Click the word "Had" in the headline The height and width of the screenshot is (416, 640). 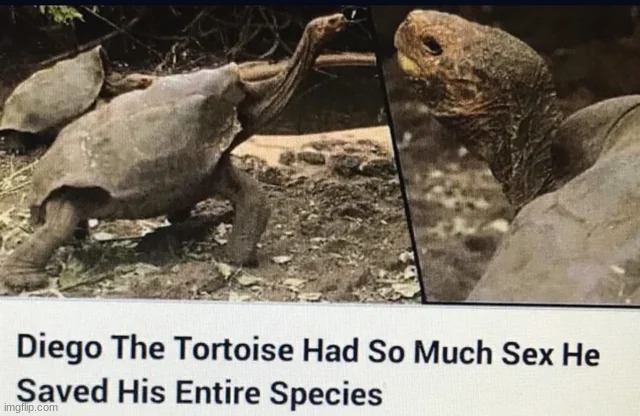331,351
